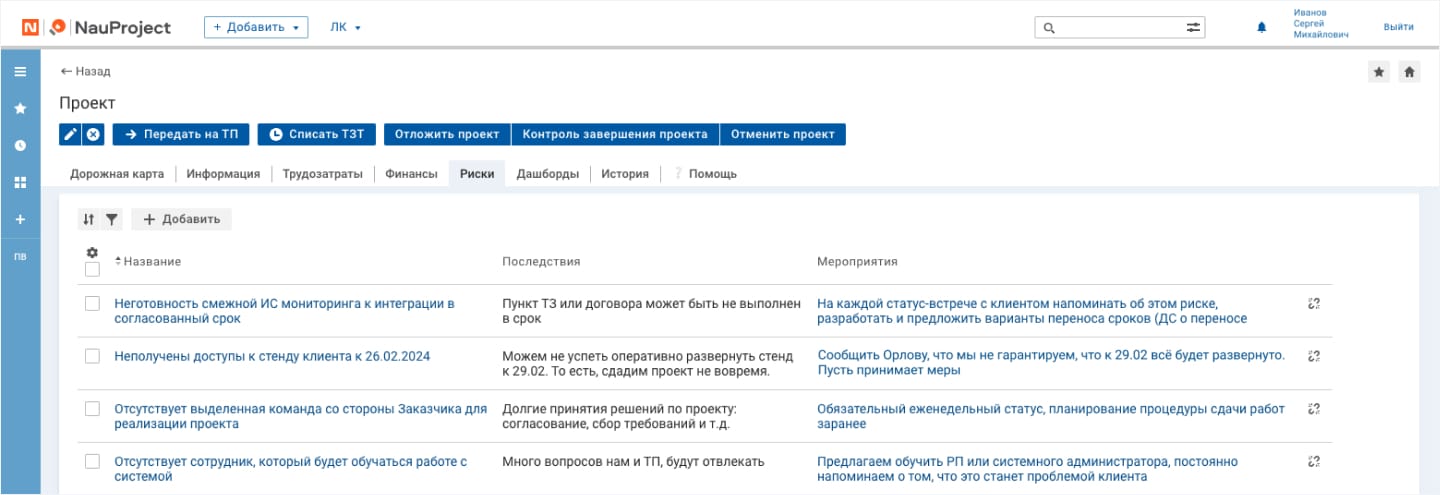Viewport: 1440px width, 495px height.
Task: Open favorites star in left sidebar
Action: pos(20,108)
